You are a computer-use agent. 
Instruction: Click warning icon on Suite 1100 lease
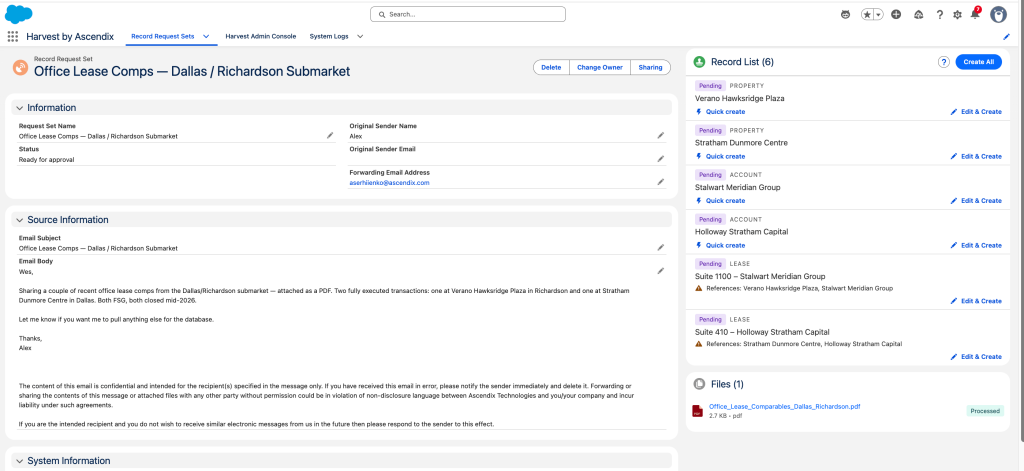coord(699,288)
